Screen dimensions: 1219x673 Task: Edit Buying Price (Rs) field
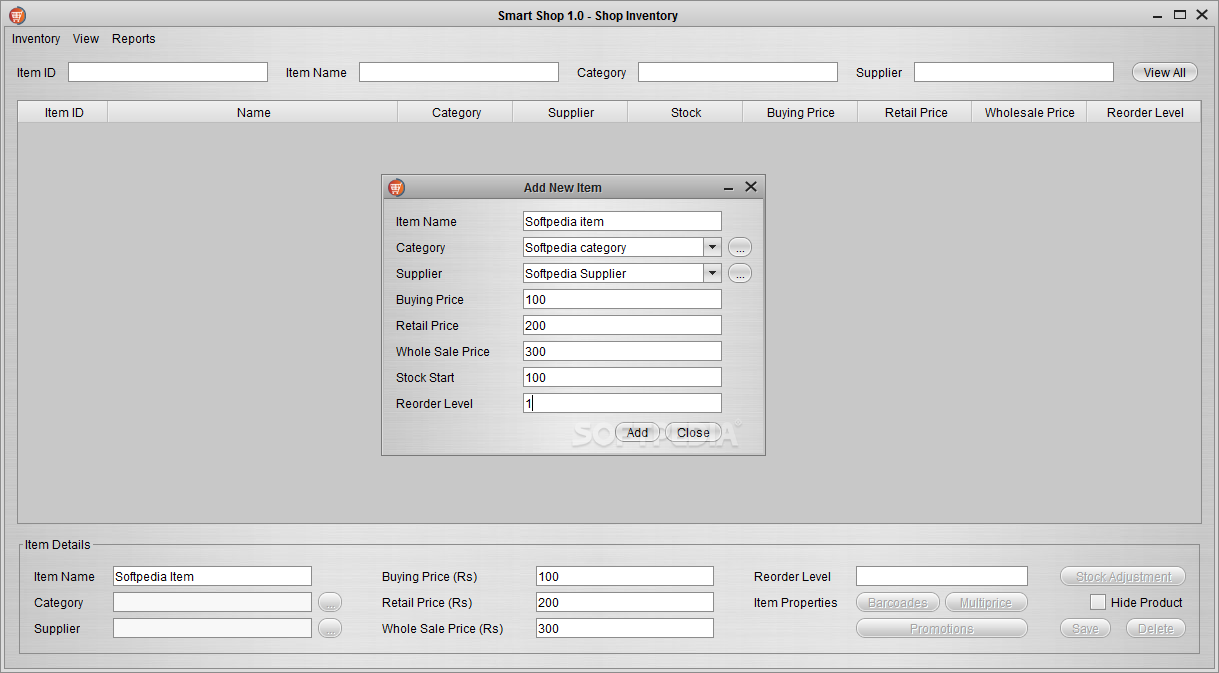[625, 576]
